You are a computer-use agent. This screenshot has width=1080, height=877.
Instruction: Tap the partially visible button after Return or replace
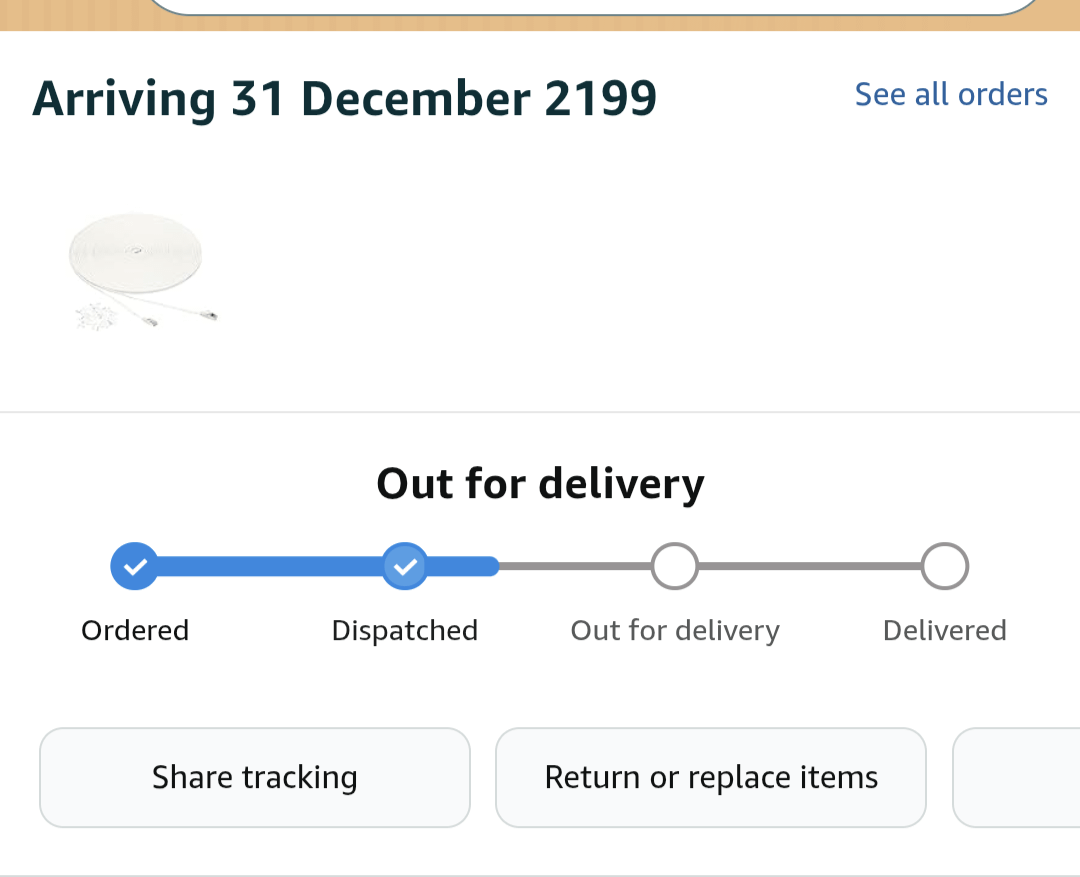point(1018,778)
